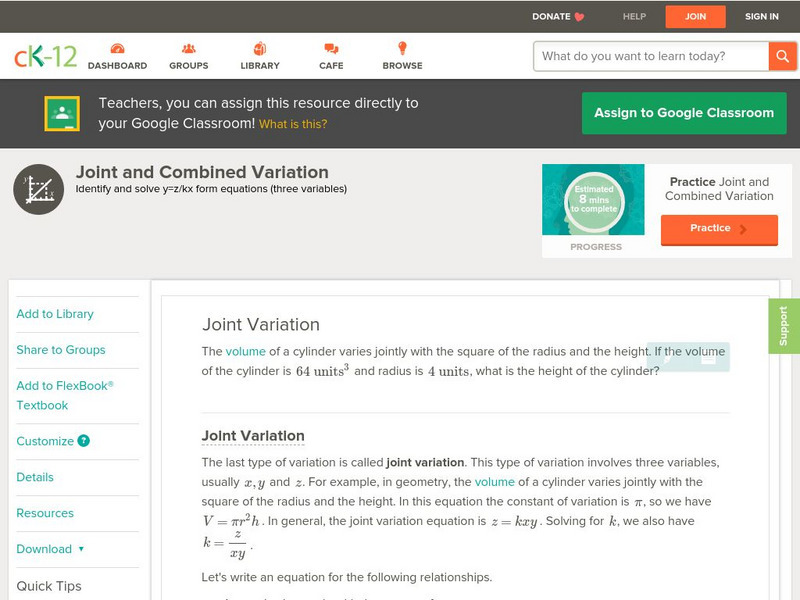Click volume link in Joint Variation section
The image size is (800, 600).
tap(494, 482)
